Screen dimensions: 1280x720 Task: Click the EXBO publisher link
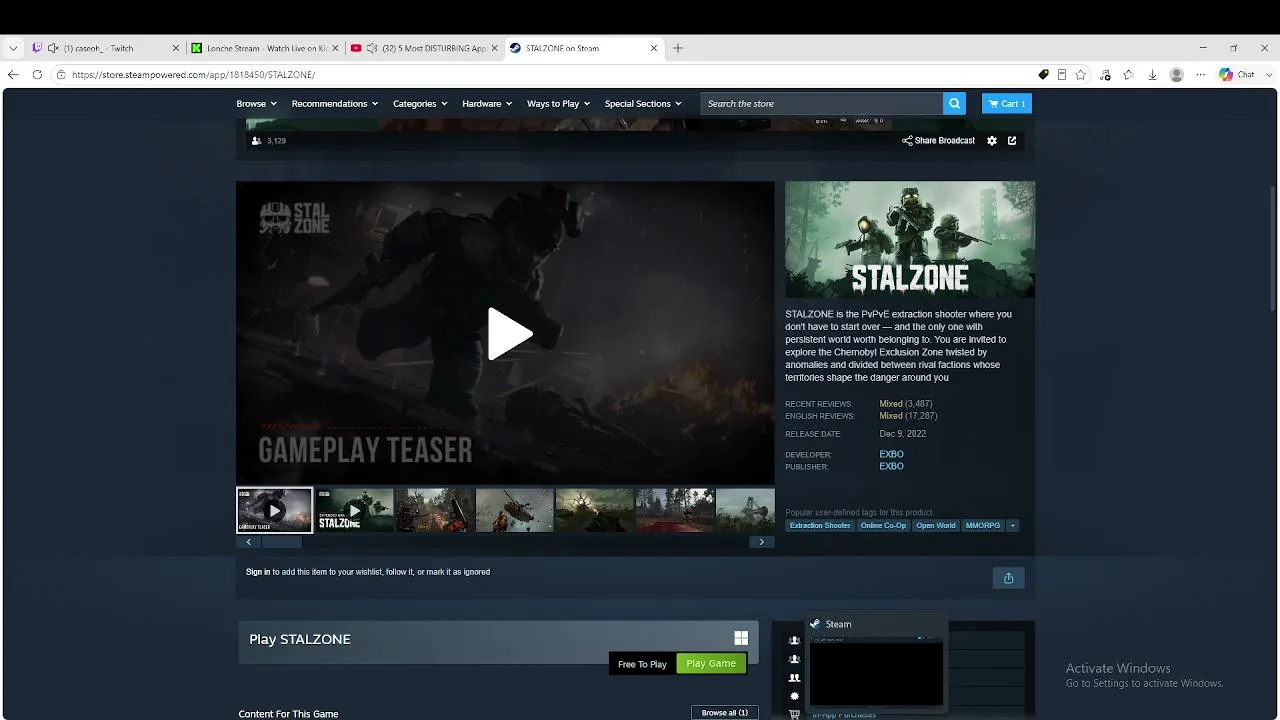tap(891, 466)
